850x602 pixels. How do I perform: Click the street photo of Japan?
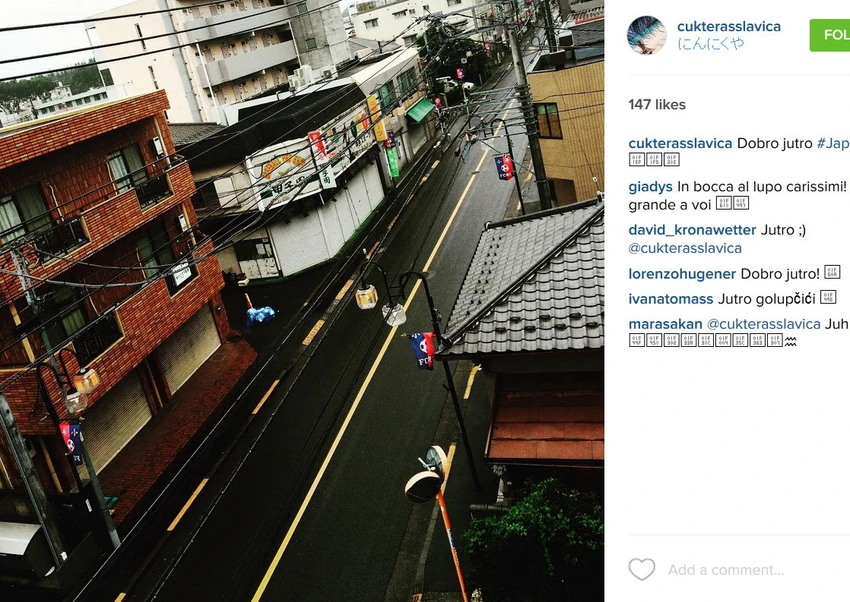point(302,301)
